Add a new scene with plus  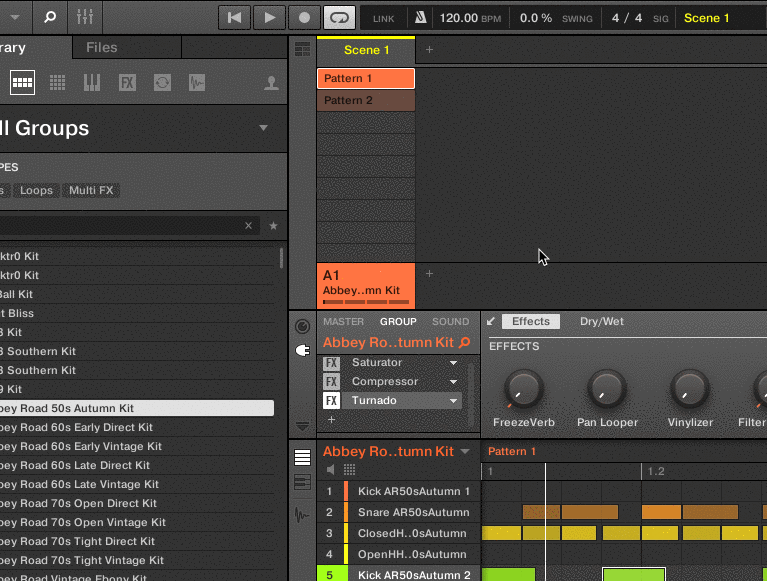point(429,49)
